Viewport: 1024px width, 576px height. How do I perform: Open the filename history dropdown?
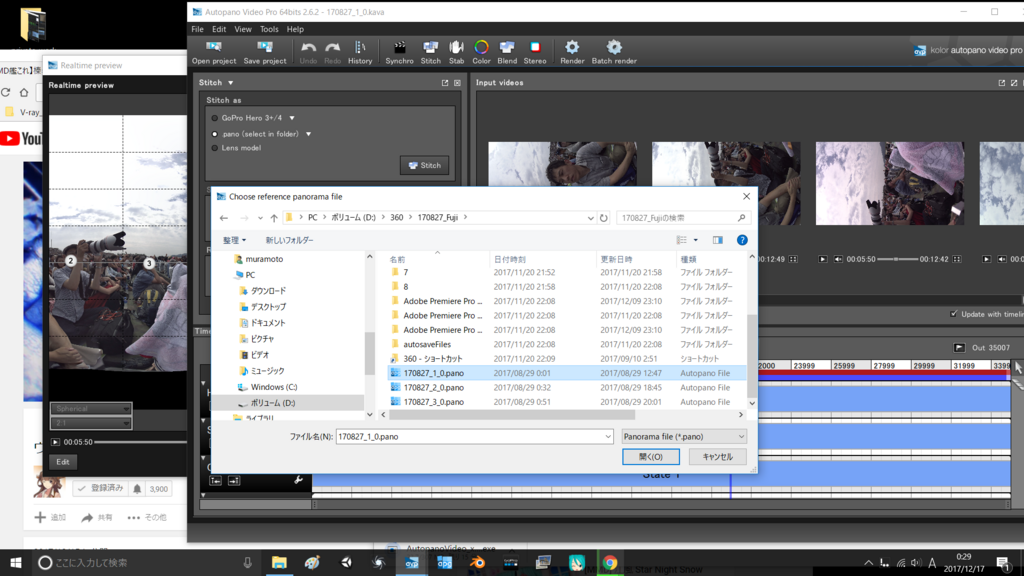608,436
